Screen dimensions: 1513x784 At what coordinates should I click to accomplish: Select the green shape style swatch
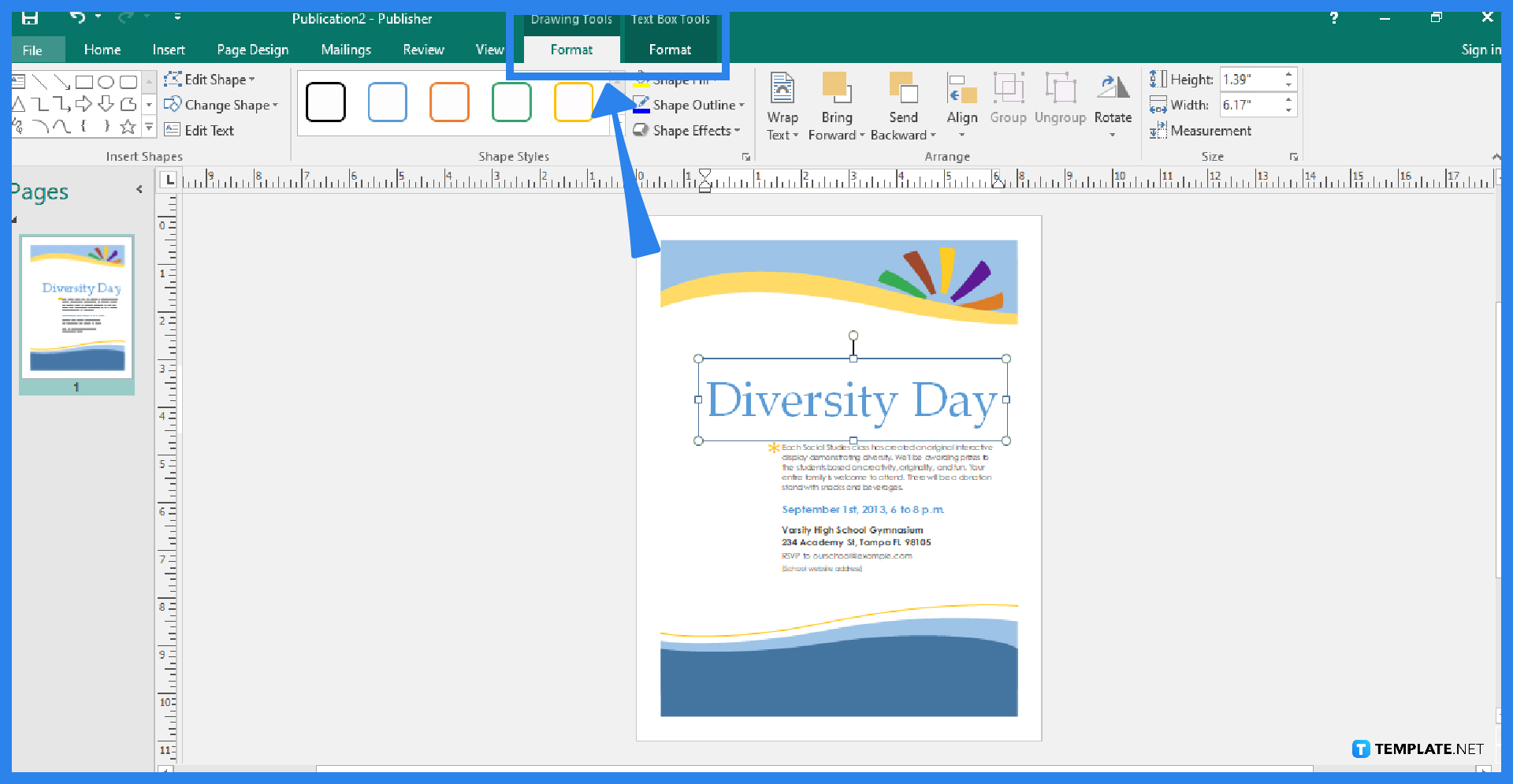pyautogui.click(x=511, y=102)
